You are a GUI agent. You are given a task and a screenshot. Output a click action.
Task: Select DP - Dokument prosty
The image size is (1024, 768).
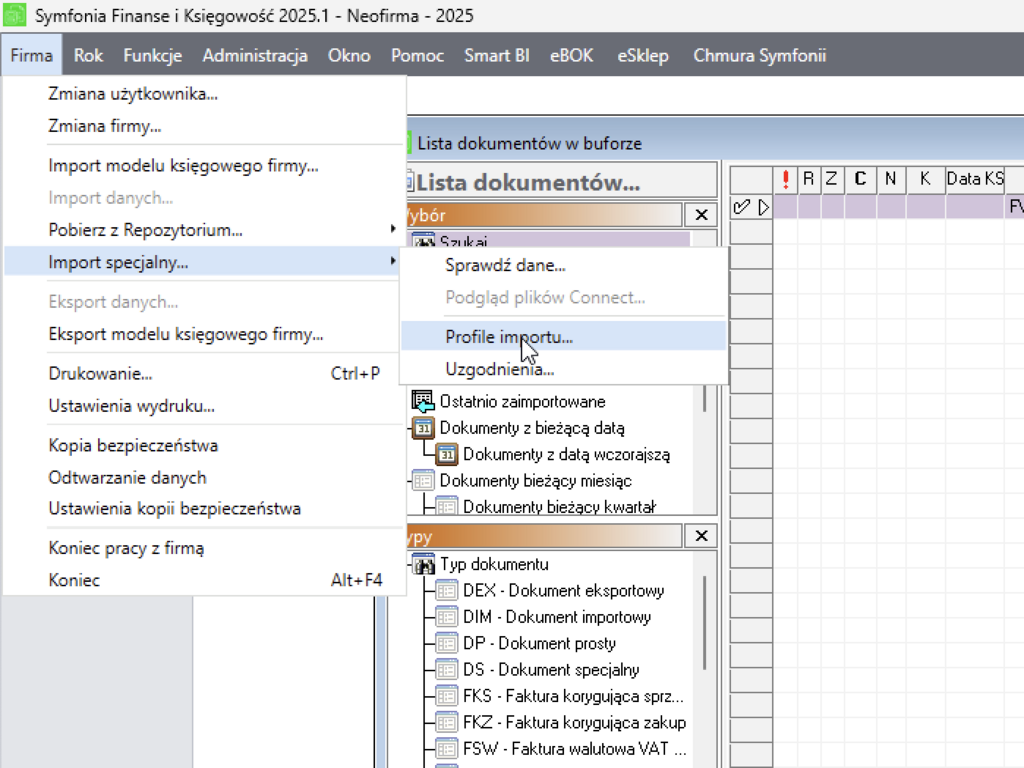coord(539,644)
